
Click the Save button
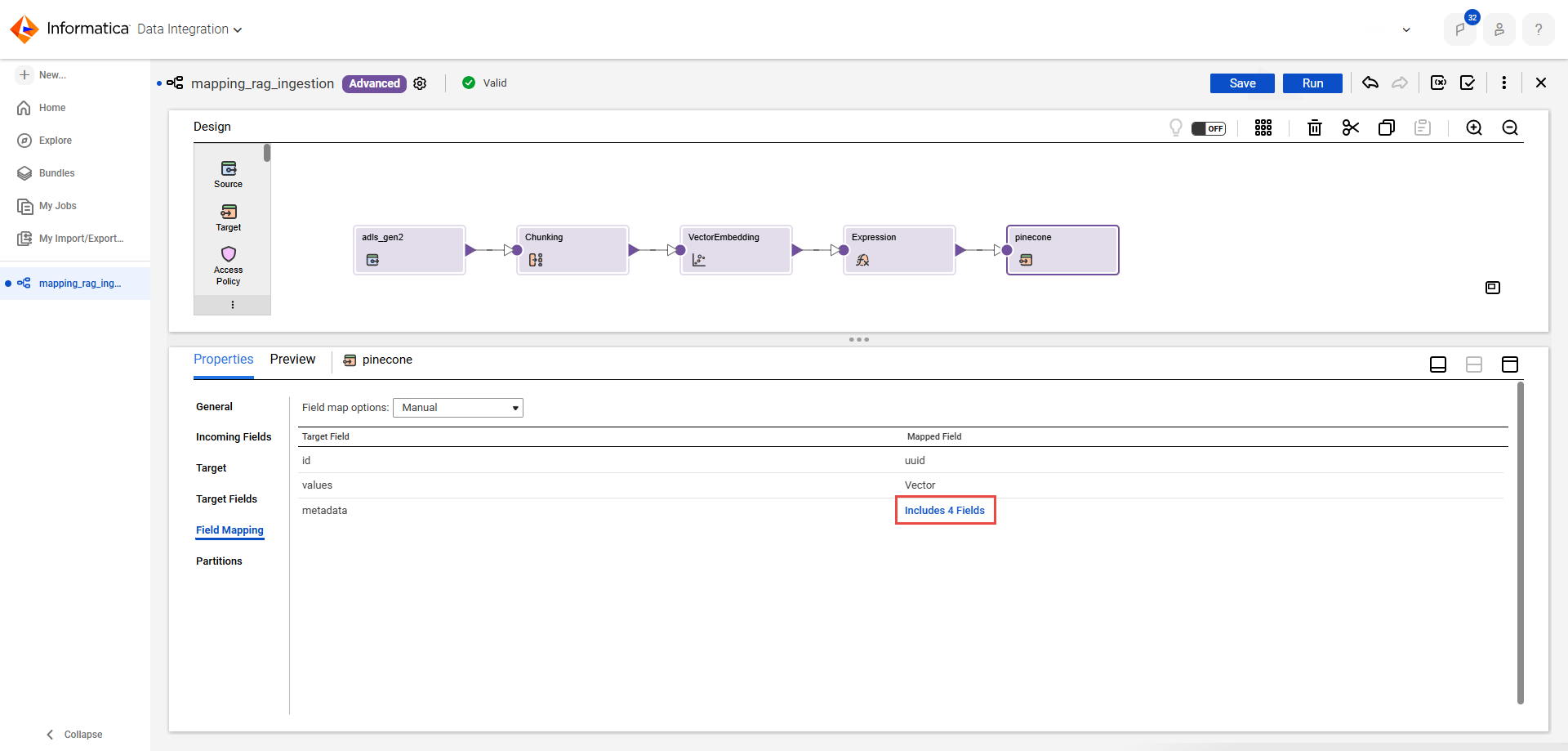click(1242, 83)
